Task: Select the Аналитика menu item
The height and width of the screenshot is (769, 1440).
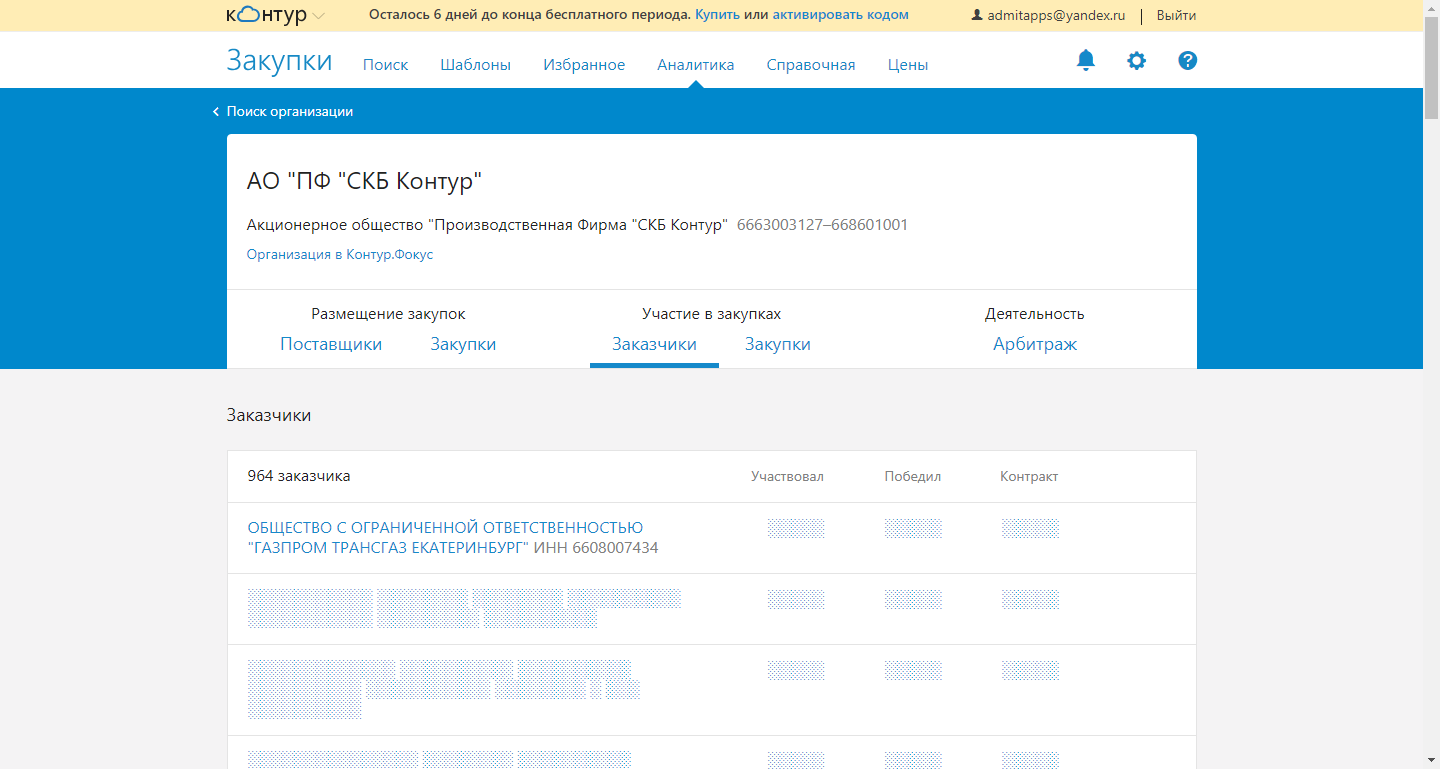Action: point(695,65)
